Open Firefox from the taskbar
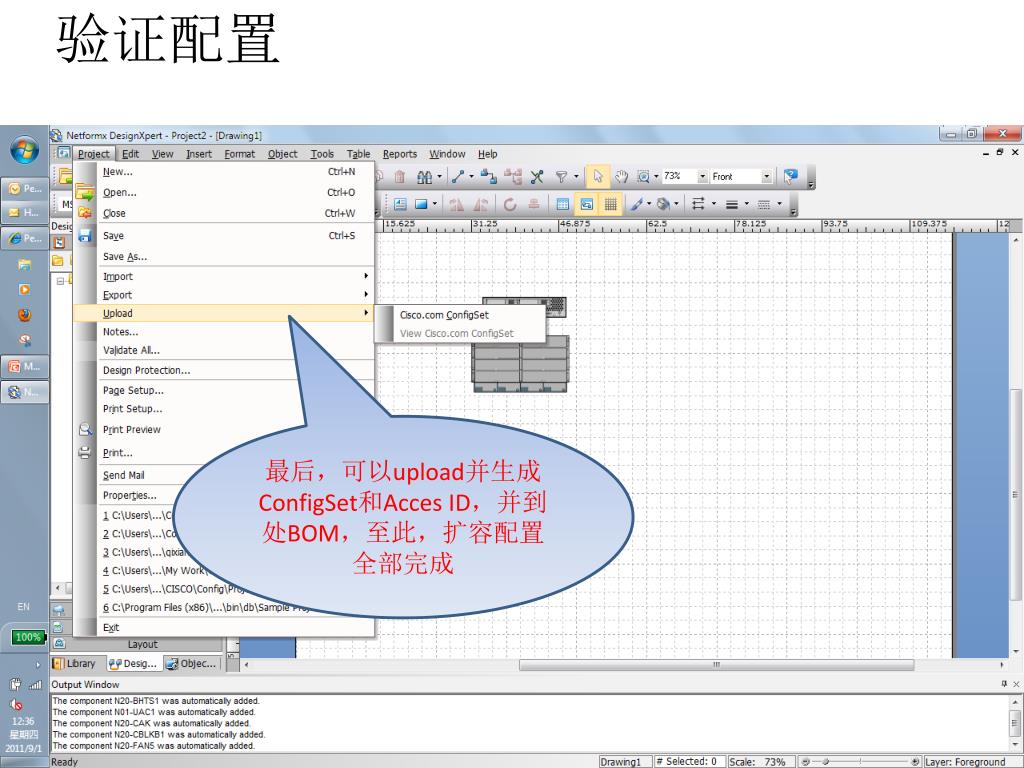 pos(24,315)
